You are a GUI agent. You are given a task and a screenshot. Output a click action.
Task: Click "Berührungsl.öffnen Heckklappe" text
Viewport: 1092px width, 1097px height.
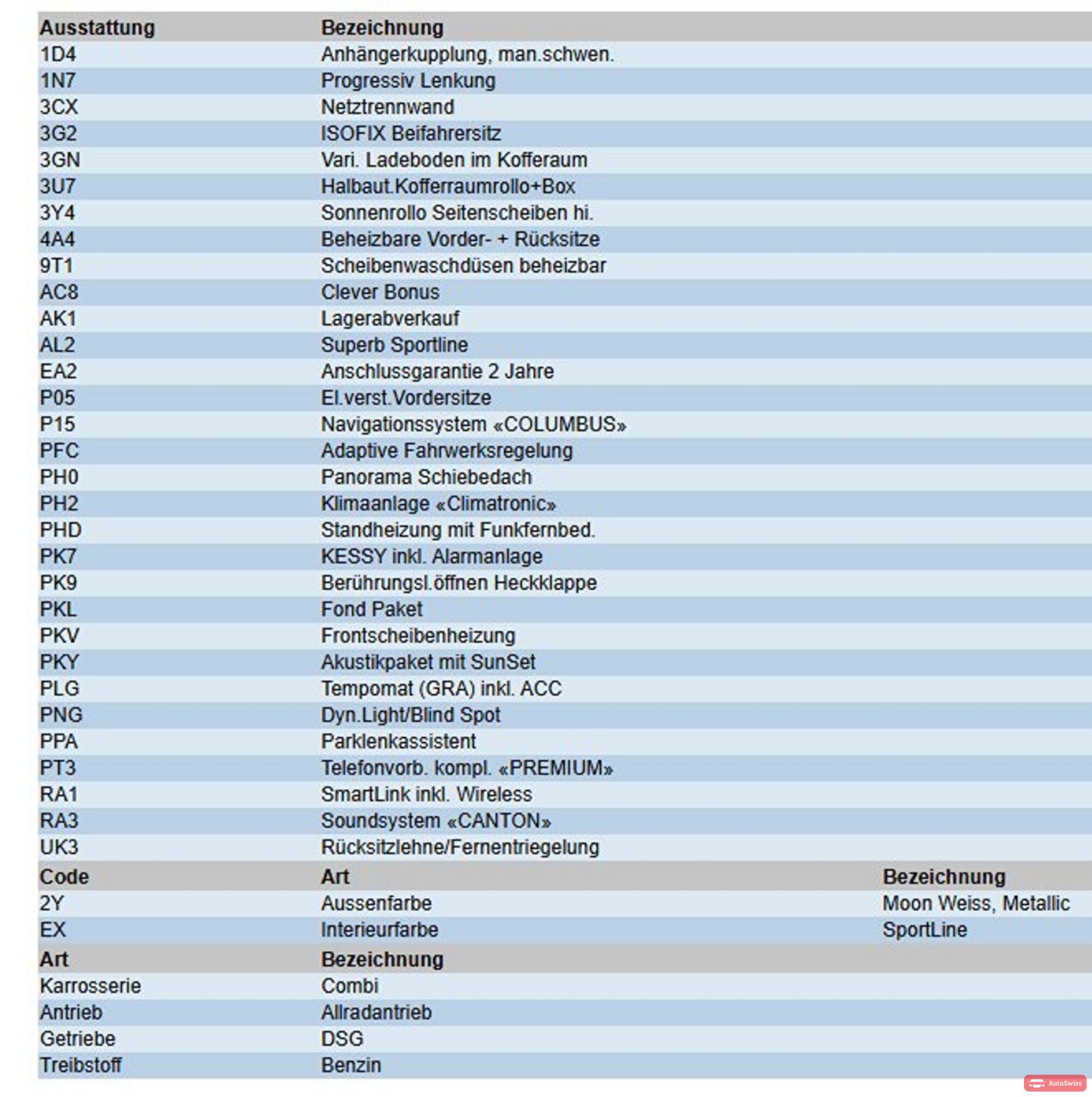point(459,583)
